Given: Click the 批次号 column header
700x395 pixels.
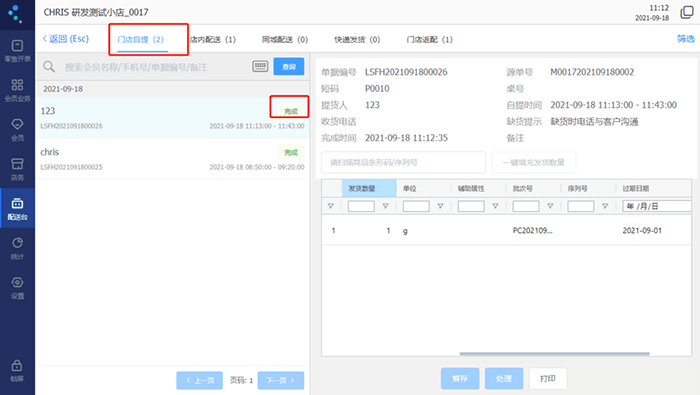Looking at the screenshot, I should tap(533, 188).
